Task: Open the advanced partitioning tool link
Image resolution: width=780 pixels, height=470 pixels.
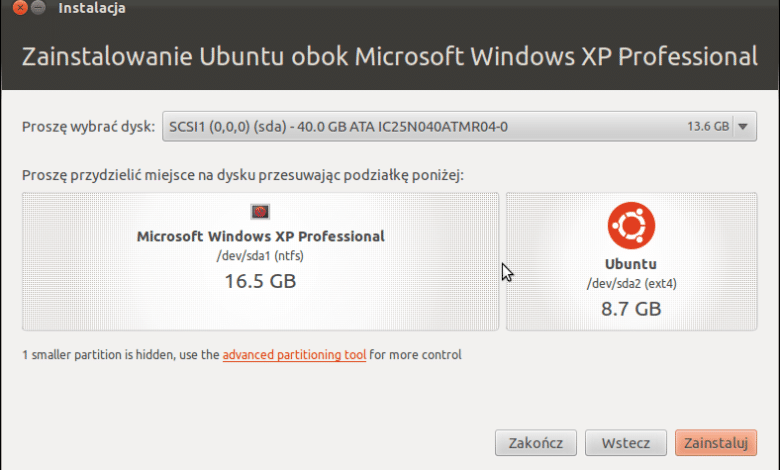Action: pos(294,355)
